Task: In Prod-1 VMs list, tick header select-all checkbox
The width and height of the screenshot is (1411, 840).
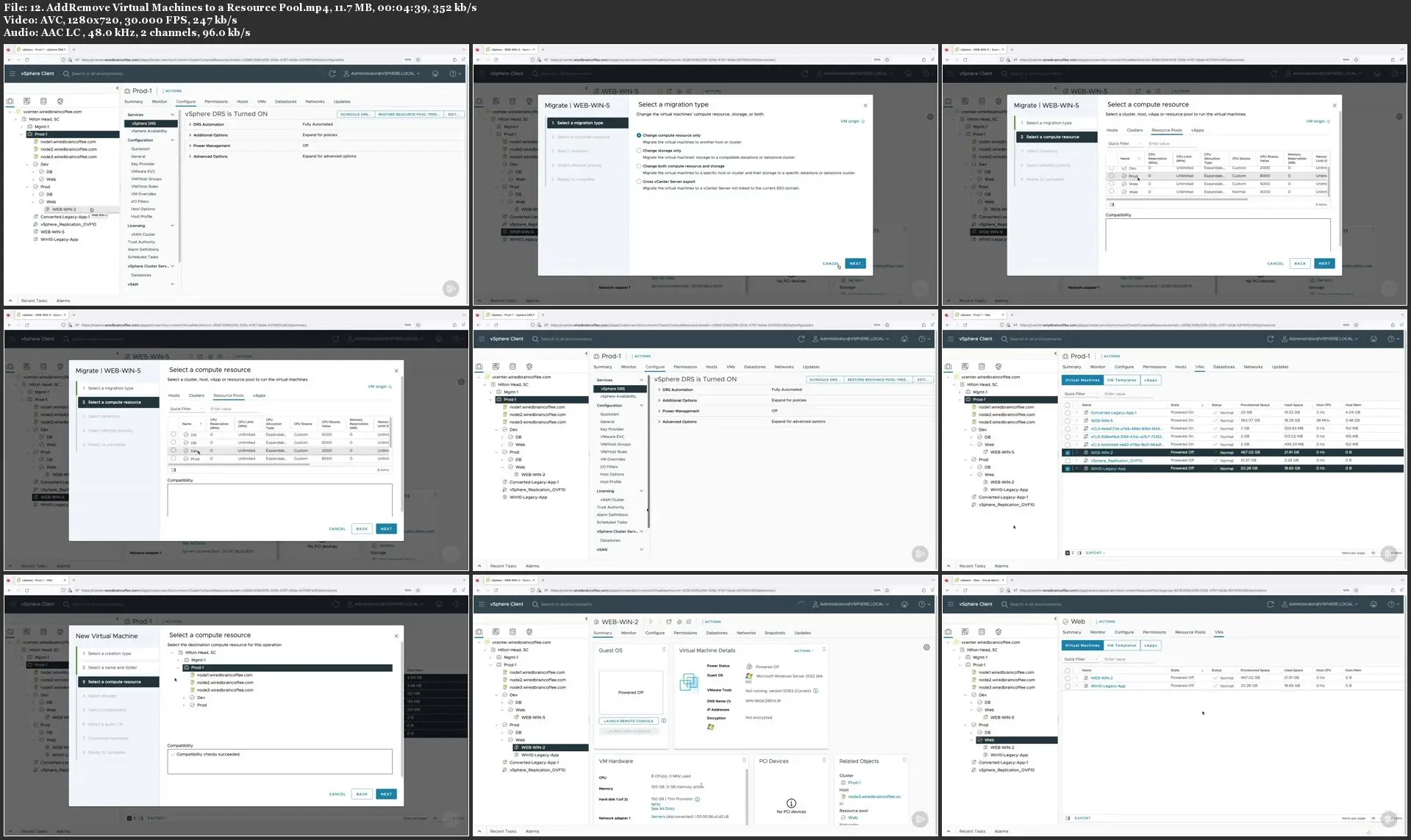Action: pos(1068,405)
